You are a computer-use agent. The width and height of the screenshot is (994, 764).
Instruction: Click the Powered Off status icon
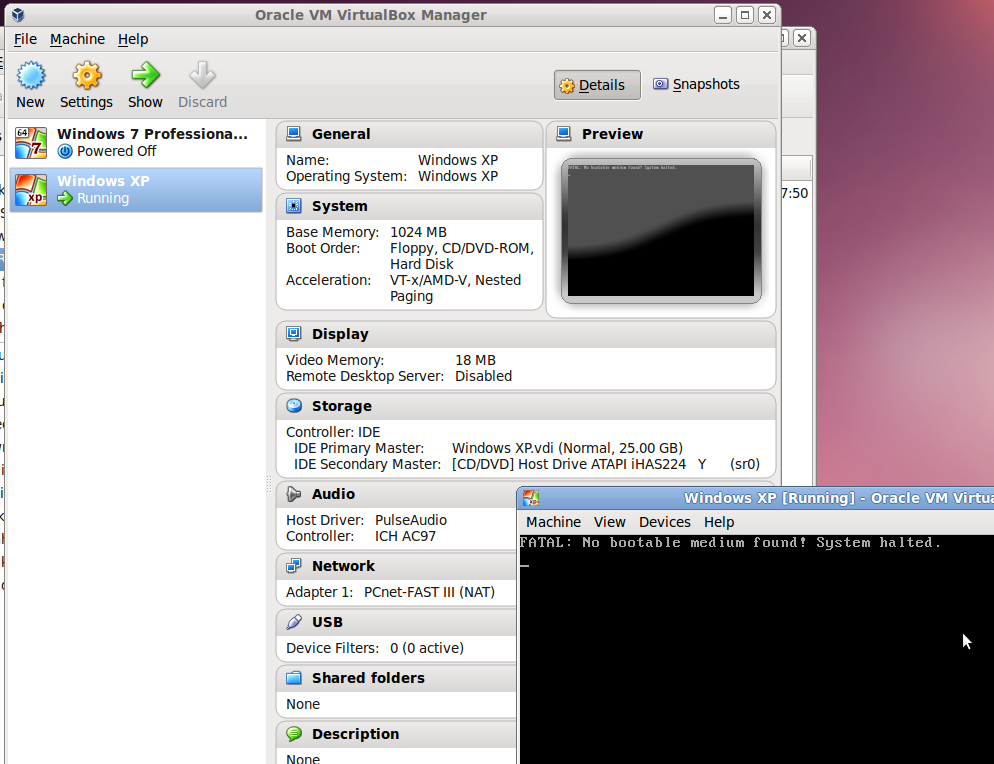tap(65, 151)
